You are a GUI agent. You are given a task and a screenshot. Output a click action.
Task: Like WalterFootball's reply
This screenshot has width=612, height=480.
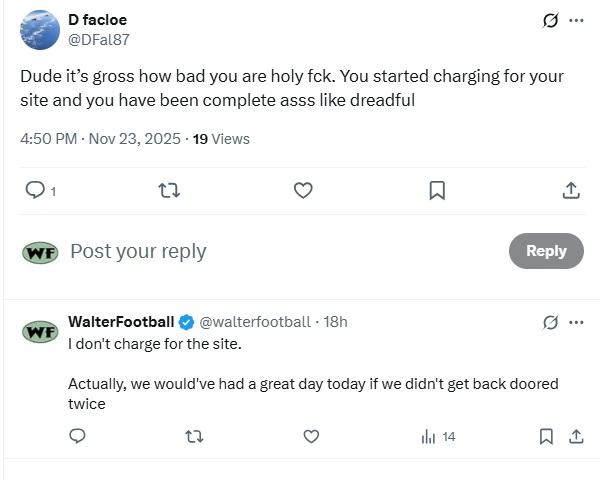click(311, 436)
